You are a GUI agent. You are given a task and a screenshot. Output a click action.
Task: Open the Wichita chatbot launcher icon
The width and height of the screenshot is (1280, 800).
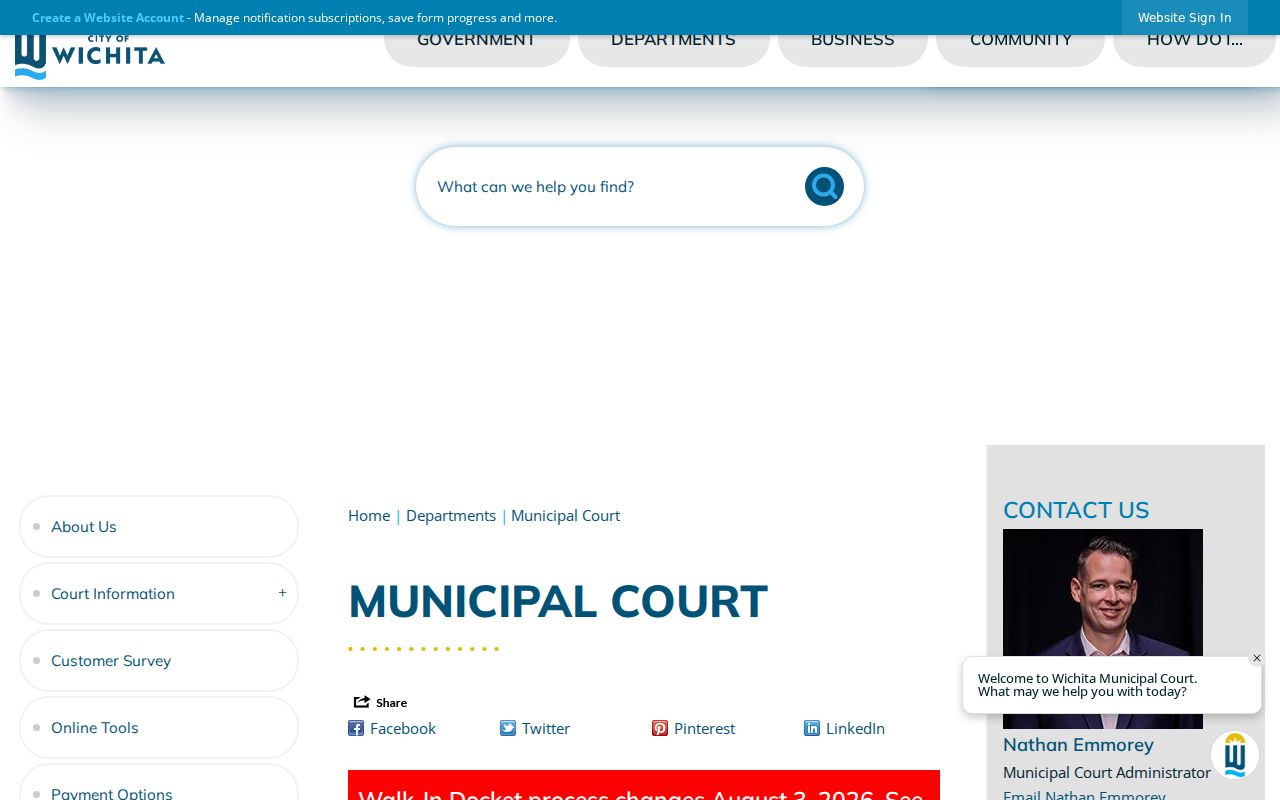tap(1235, 755)
